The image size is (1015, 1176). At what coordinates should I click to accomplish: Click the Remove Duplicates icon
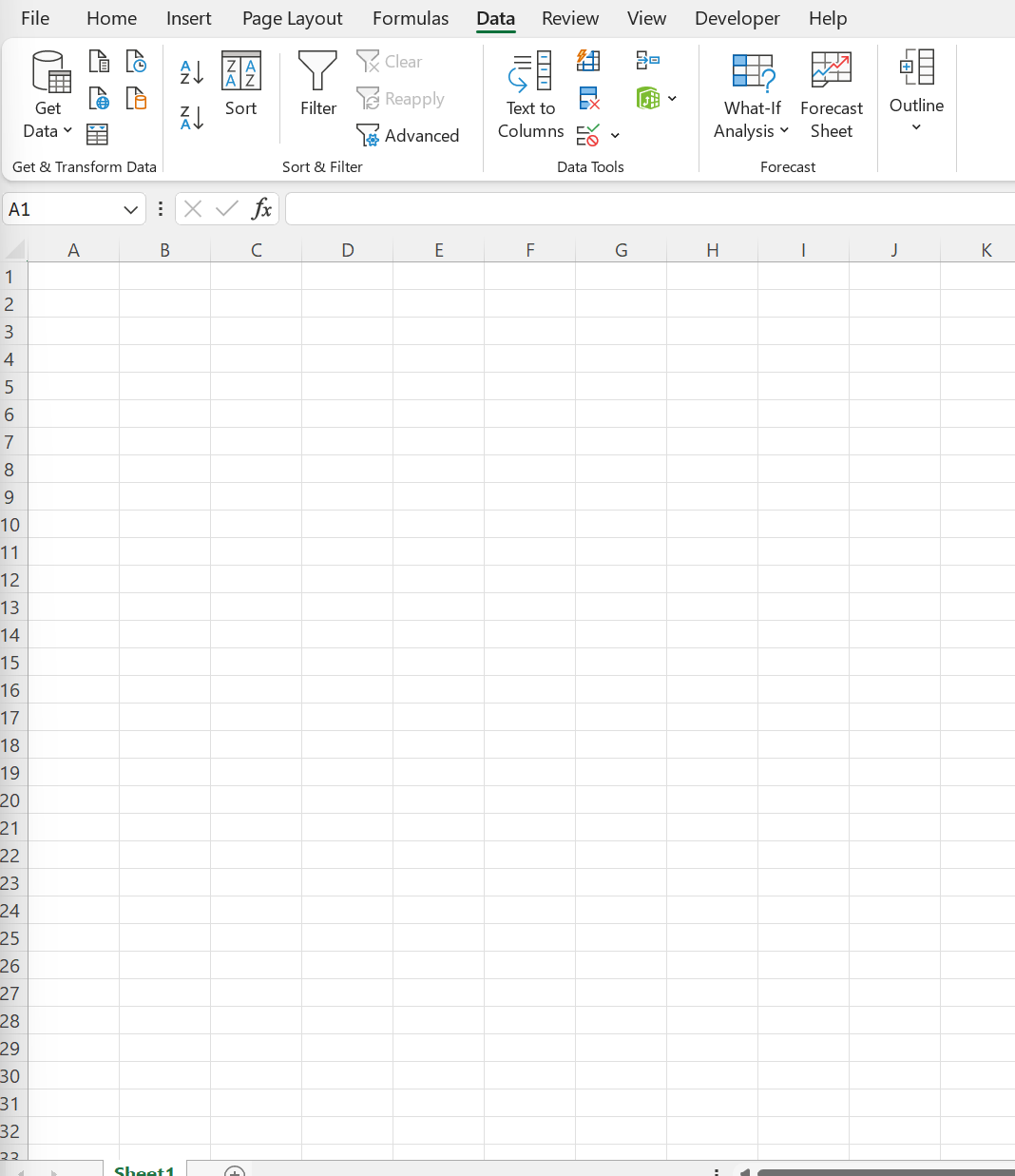click(x=588, y=98)
